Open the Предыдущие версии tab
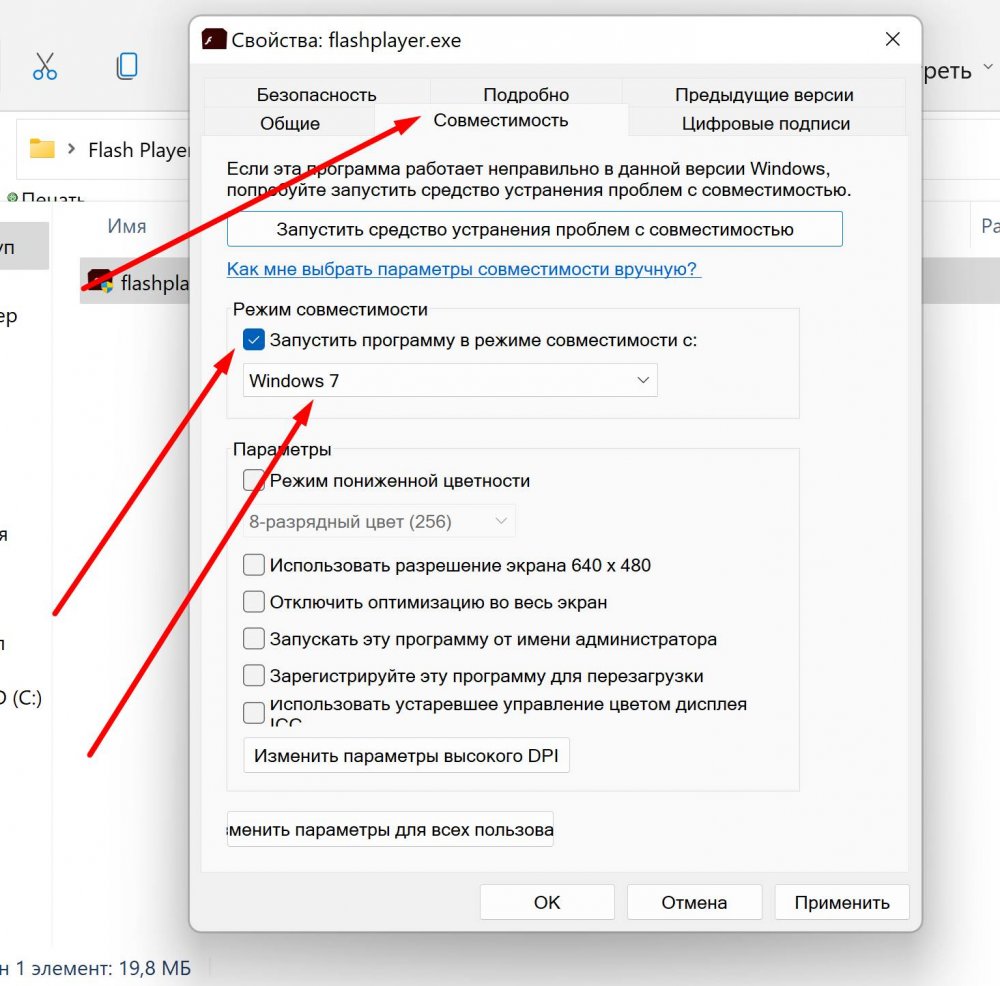1000x986 pixels. tap(764, 94)
